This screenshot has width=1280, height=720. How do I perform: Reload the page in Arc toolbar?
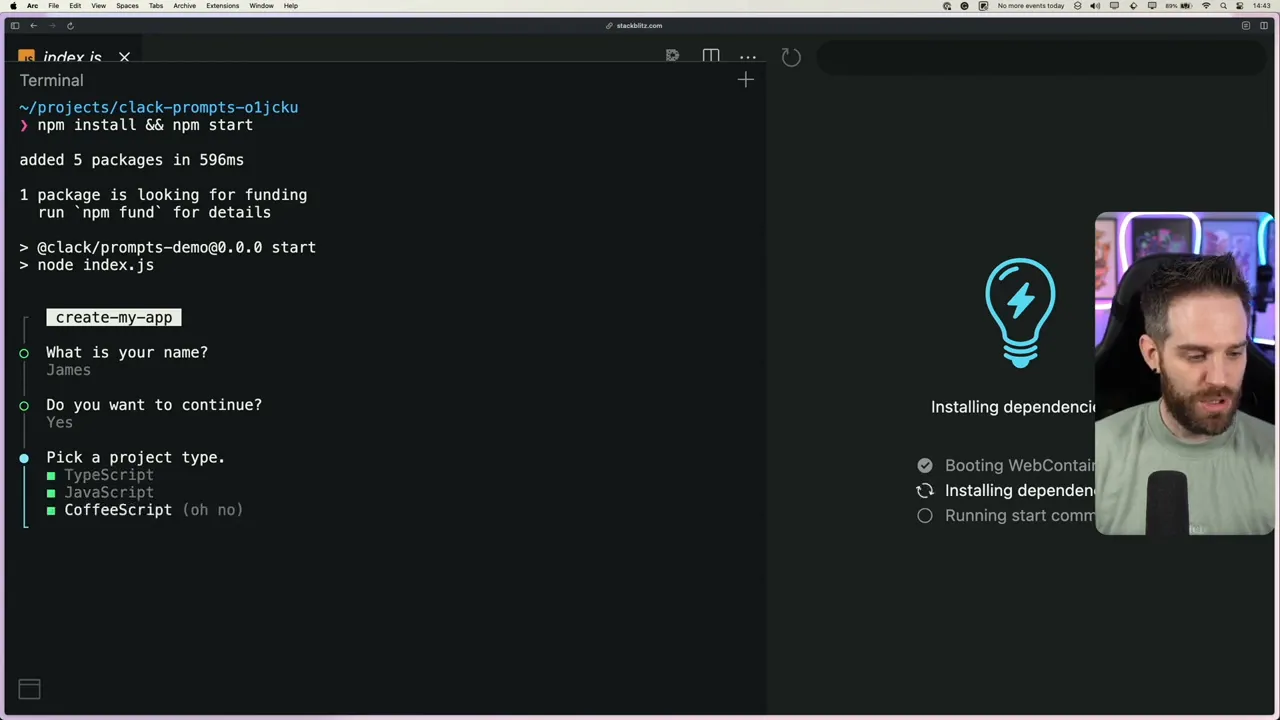pos(70,25)
